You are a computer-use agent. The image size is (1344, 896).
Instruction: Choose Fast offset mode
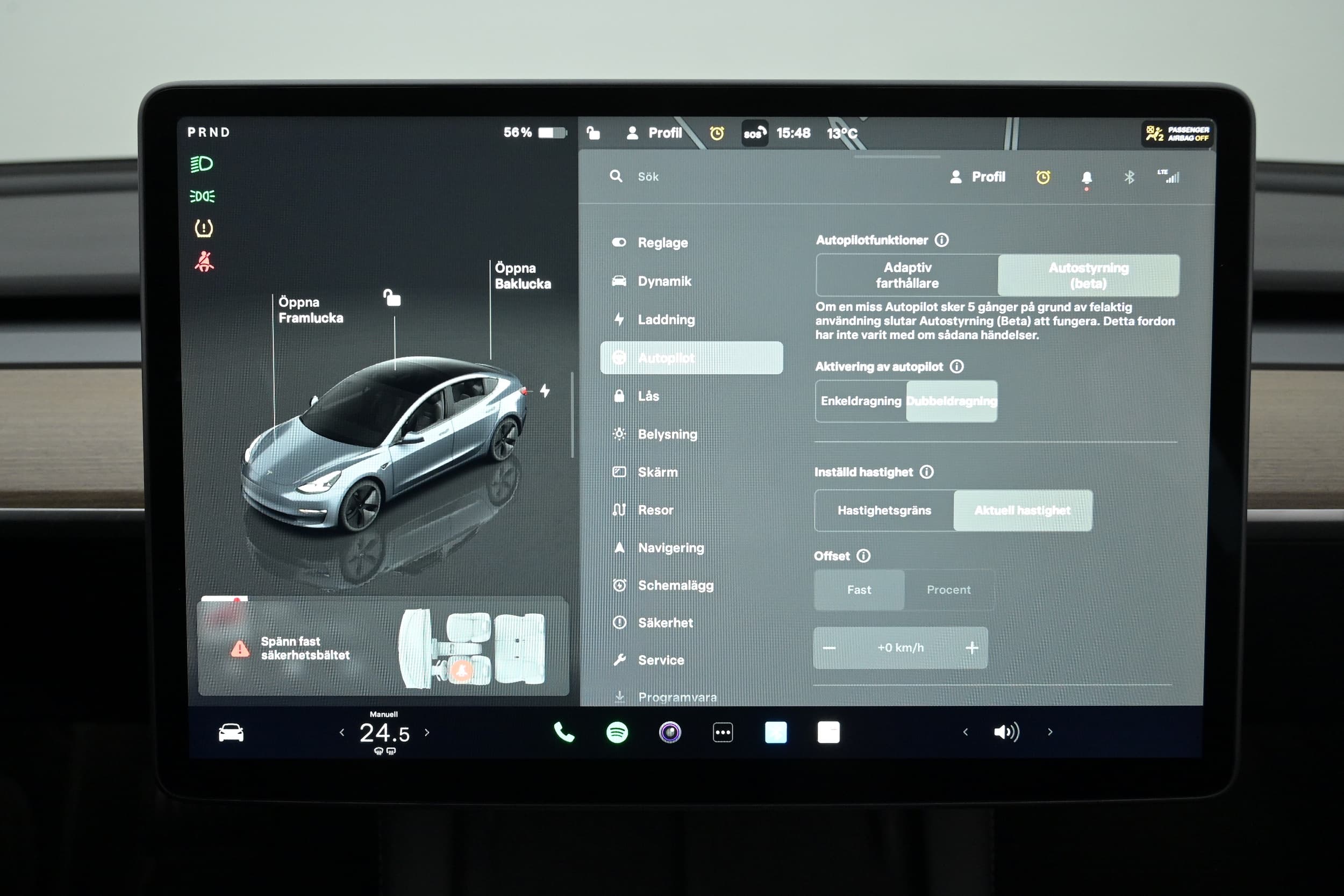tap(859, 590)
